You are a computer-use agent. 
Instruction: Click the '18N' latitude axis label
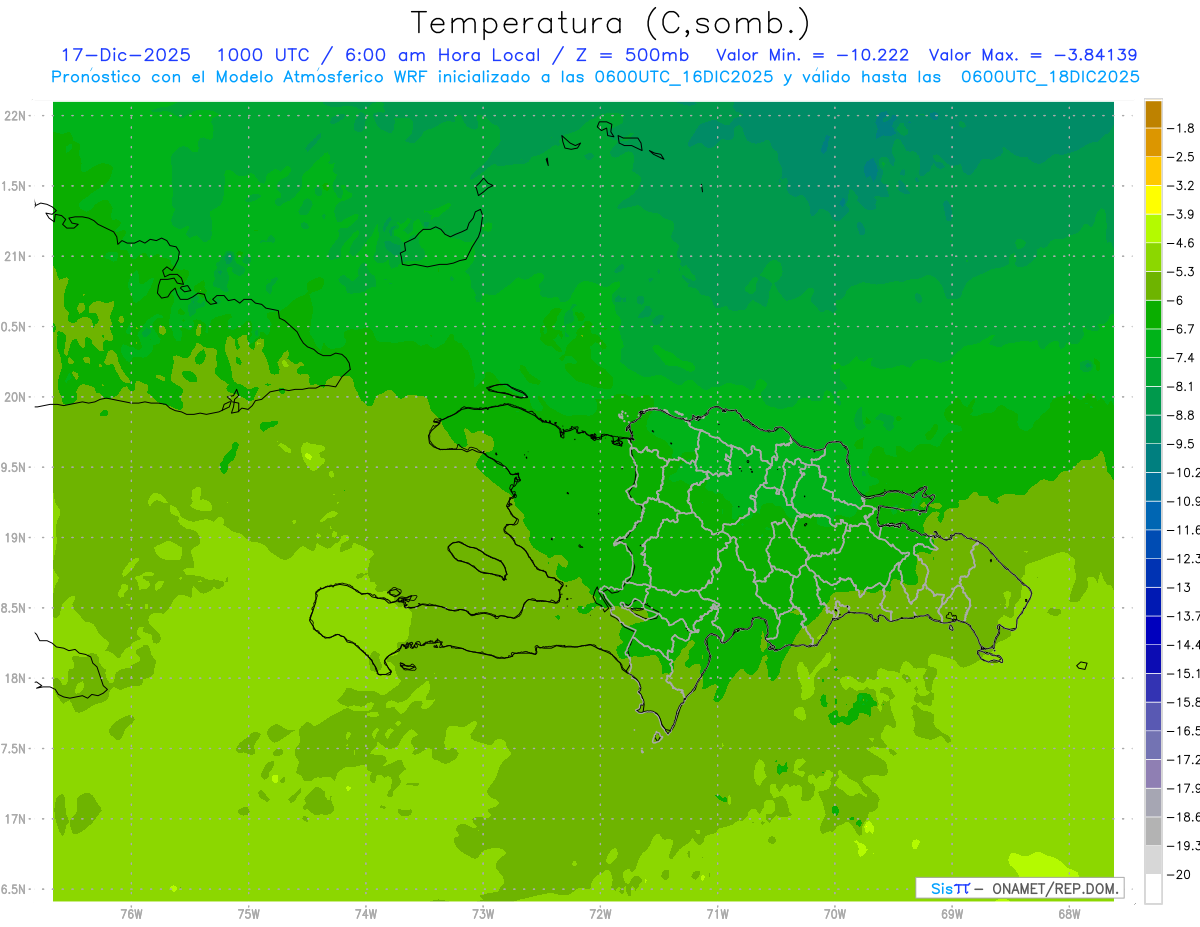coord(15,679)
